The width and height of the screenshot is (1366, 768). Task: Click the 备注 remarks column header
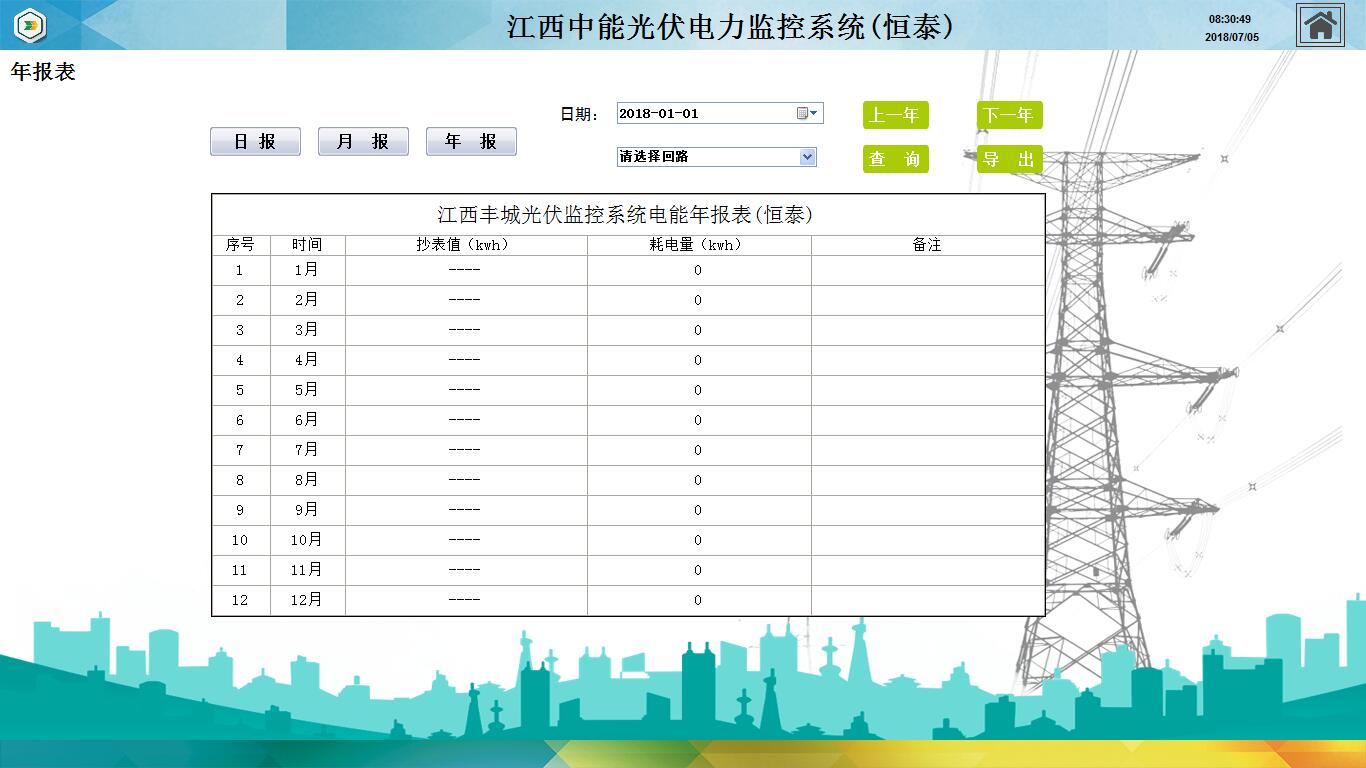point(927,245)
